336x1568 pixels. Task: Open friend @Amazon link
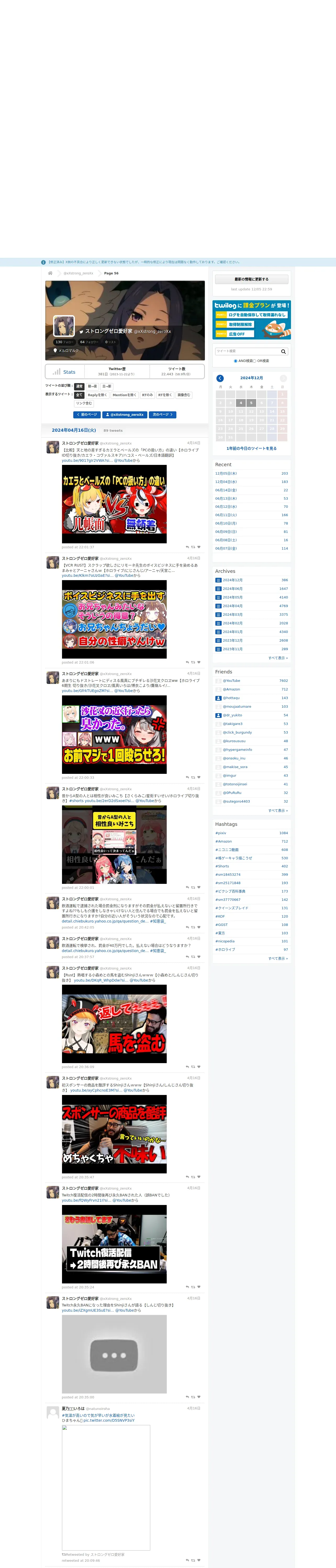click(232, 689)
